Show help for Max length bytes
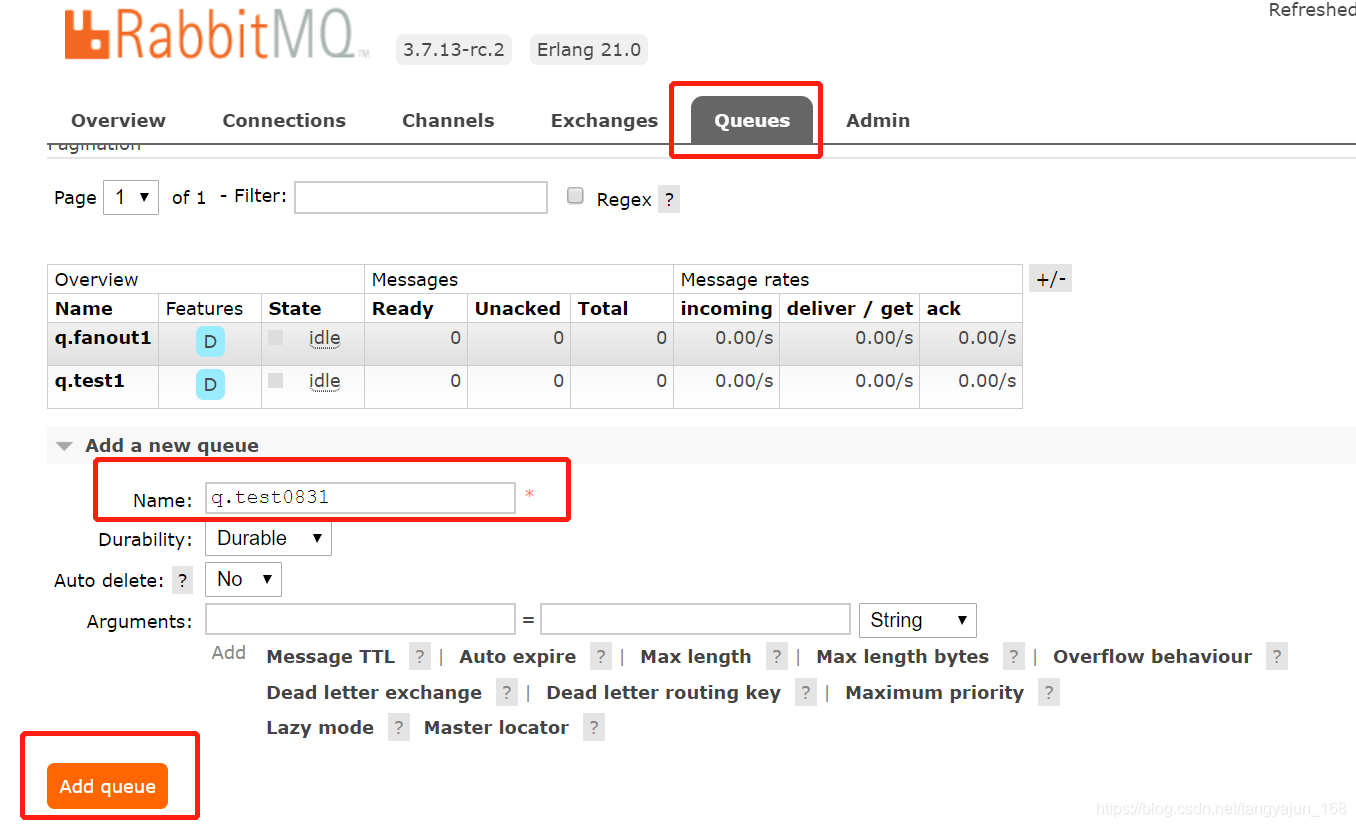Viewport: 1356px width, 827px height. click(x=1014, y=657)
